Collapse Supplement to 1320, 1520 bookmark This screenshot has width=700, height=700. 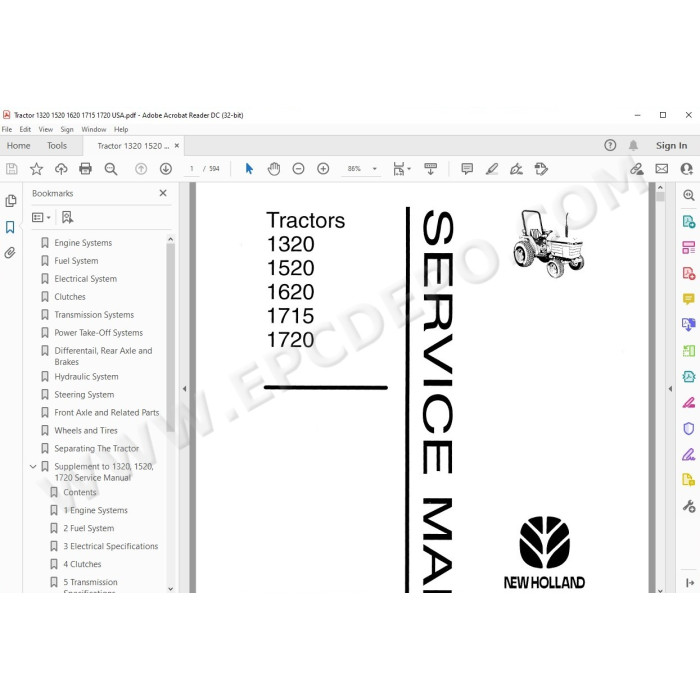pyautogui.click(x=33, y=467)
